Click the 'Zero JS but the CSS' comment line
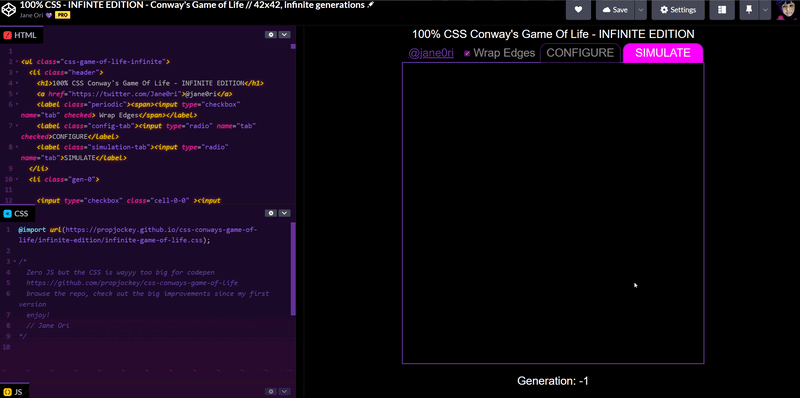800x398 pixels. coord(120,272)
